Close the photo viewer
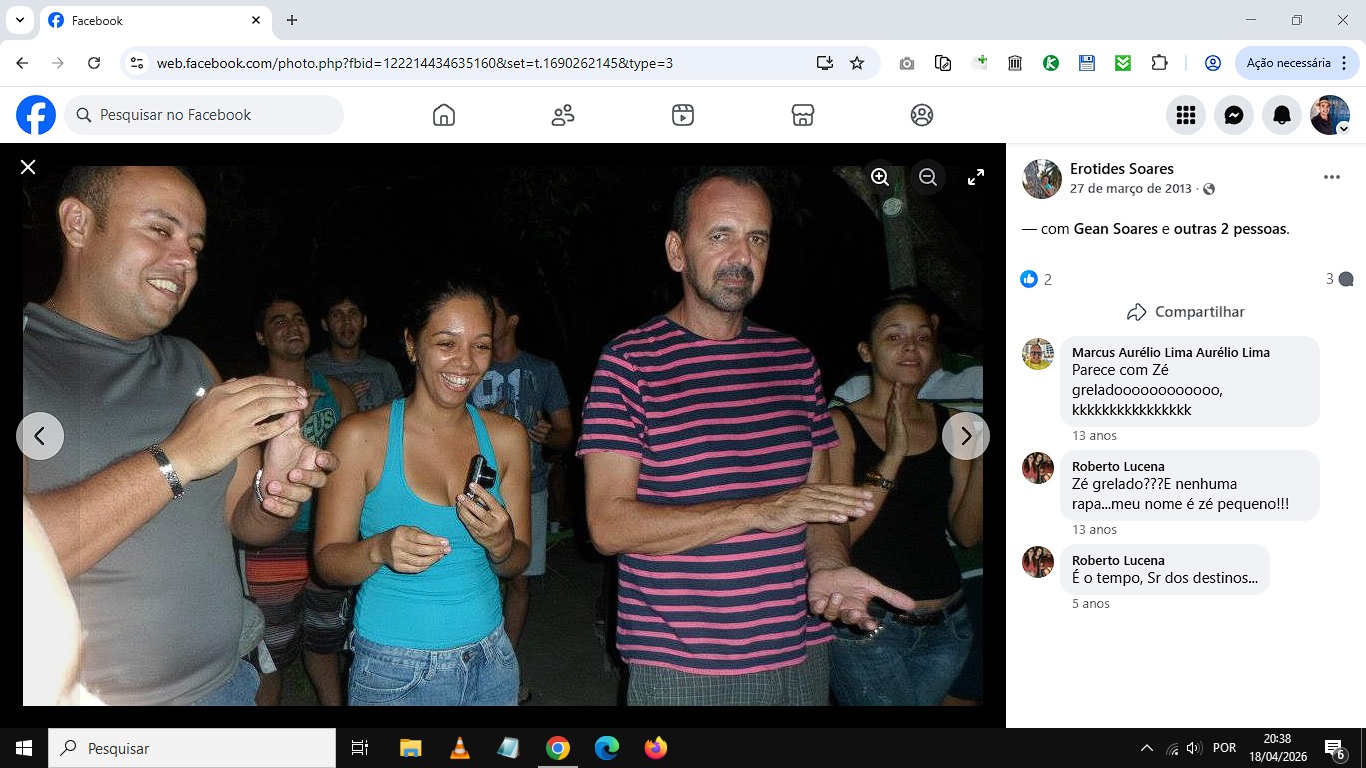 (28, 167)
